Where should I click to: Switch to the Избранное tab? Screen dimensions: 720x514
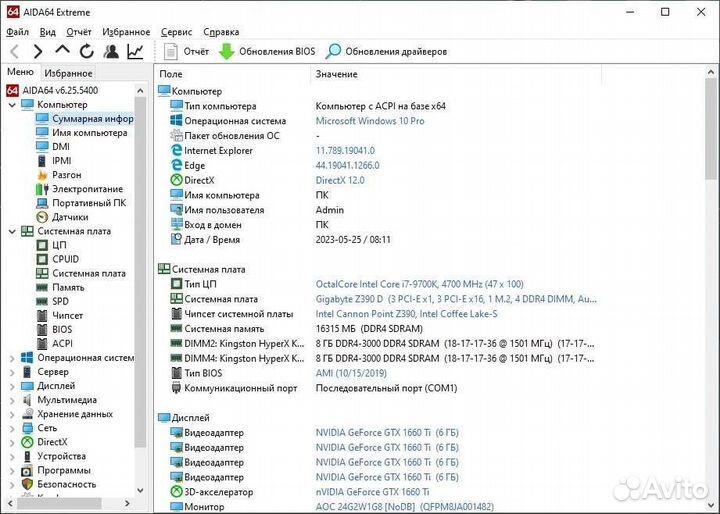(x=68, y=73)
